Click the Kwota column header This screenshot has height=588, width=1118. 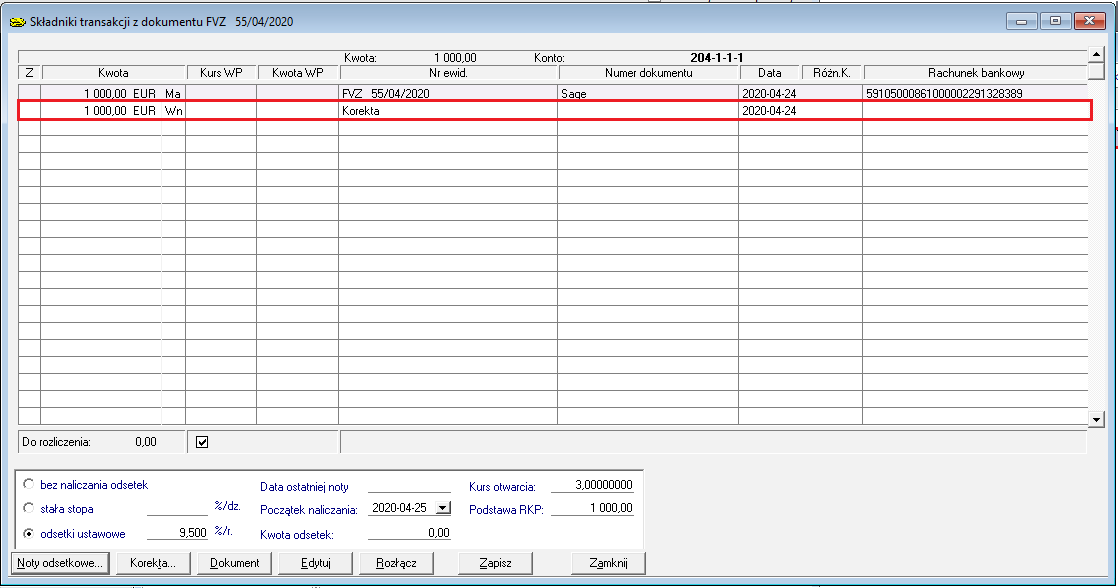coord(113,73)
